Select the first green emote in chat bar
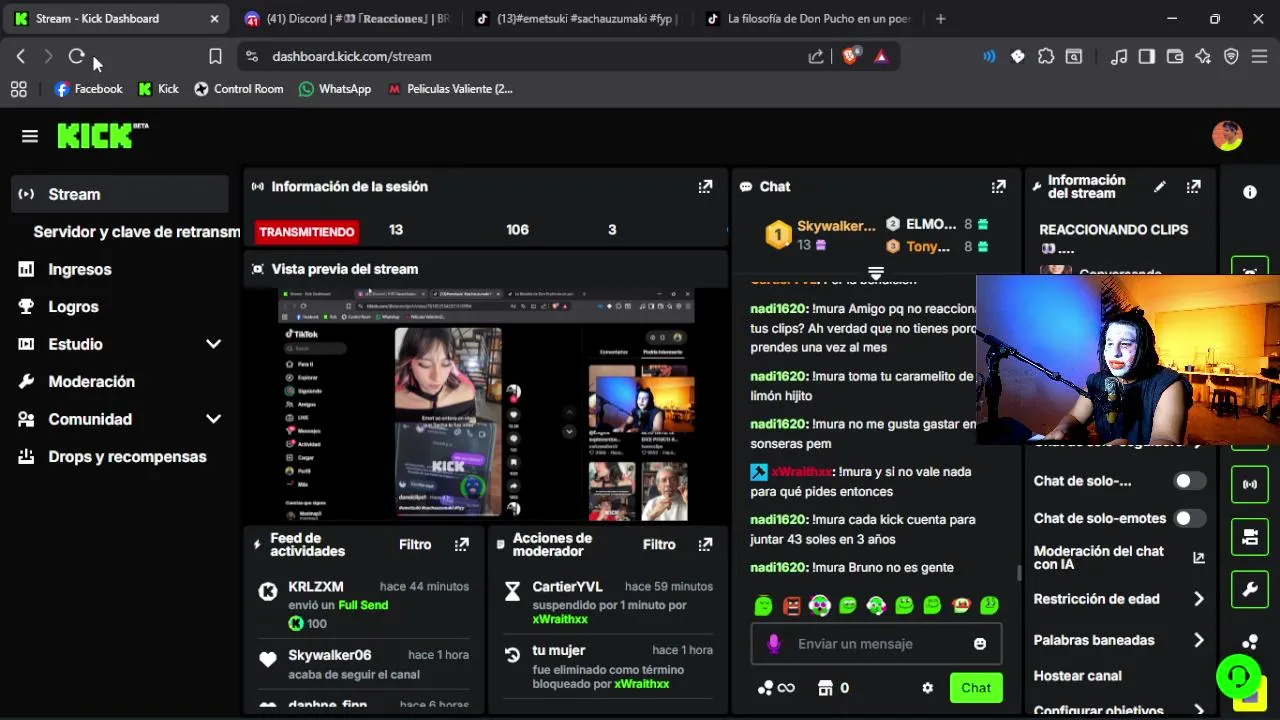 point(763,605)
